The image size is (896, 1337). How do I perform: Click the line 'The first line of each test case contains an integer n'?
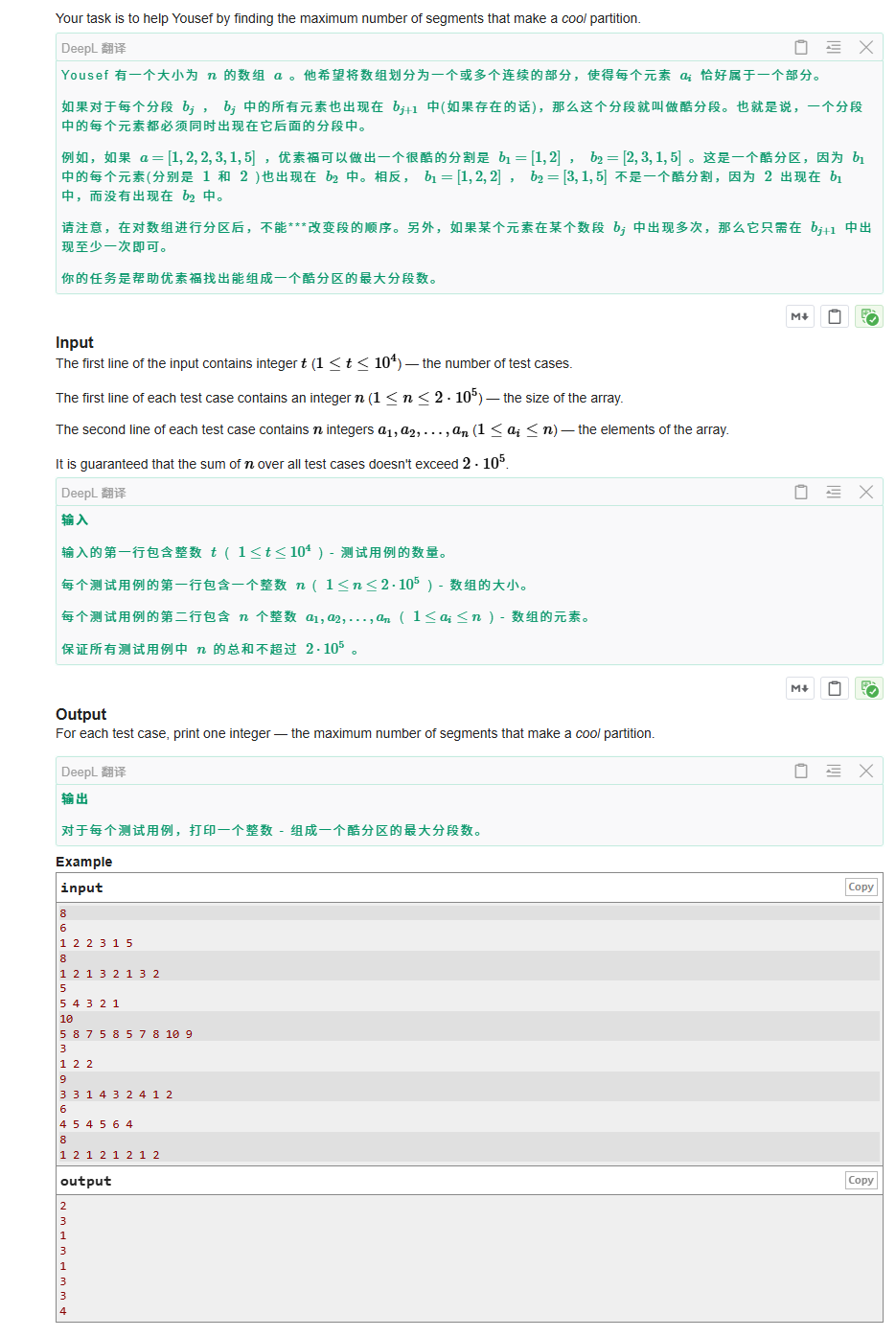coord(339,398)
